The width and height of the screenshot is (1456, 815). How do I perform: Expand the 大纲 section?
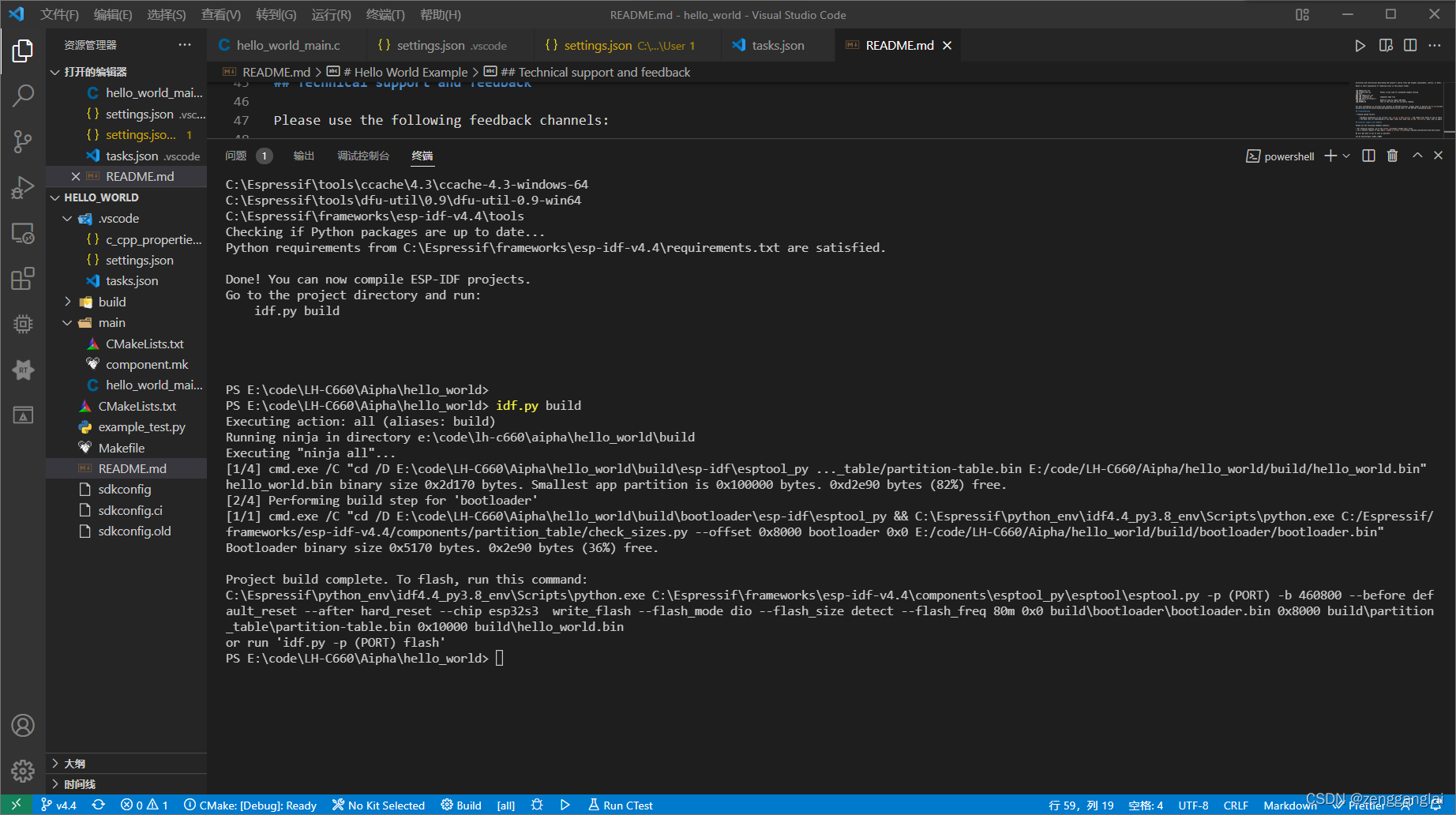126,764
